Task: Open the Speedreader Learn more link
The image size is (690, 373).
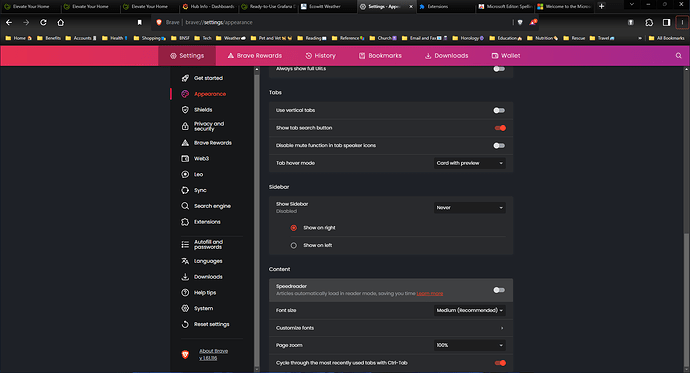Action: click(429, 294)
